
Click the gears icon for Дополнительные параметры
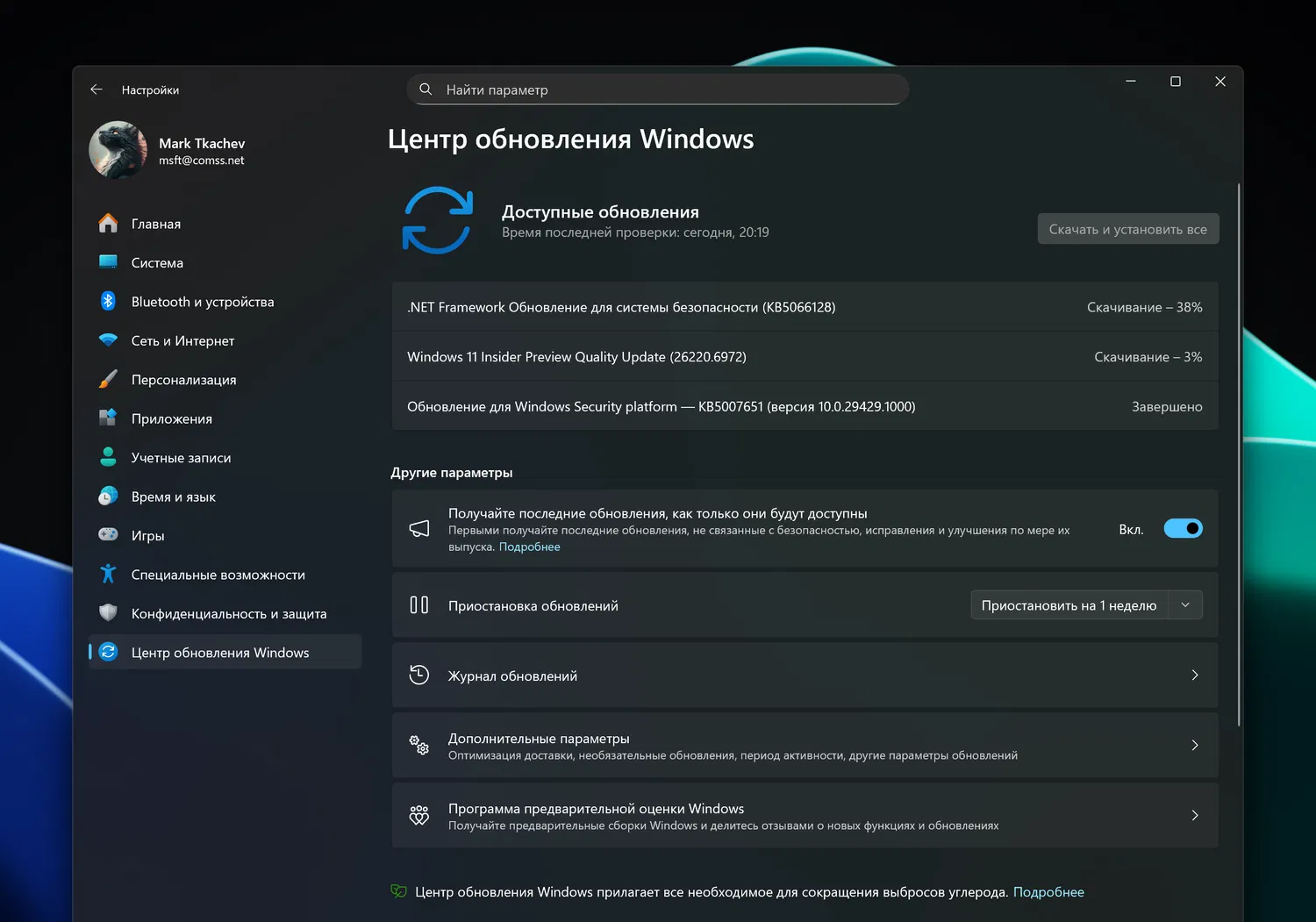[x=419, y=745]
